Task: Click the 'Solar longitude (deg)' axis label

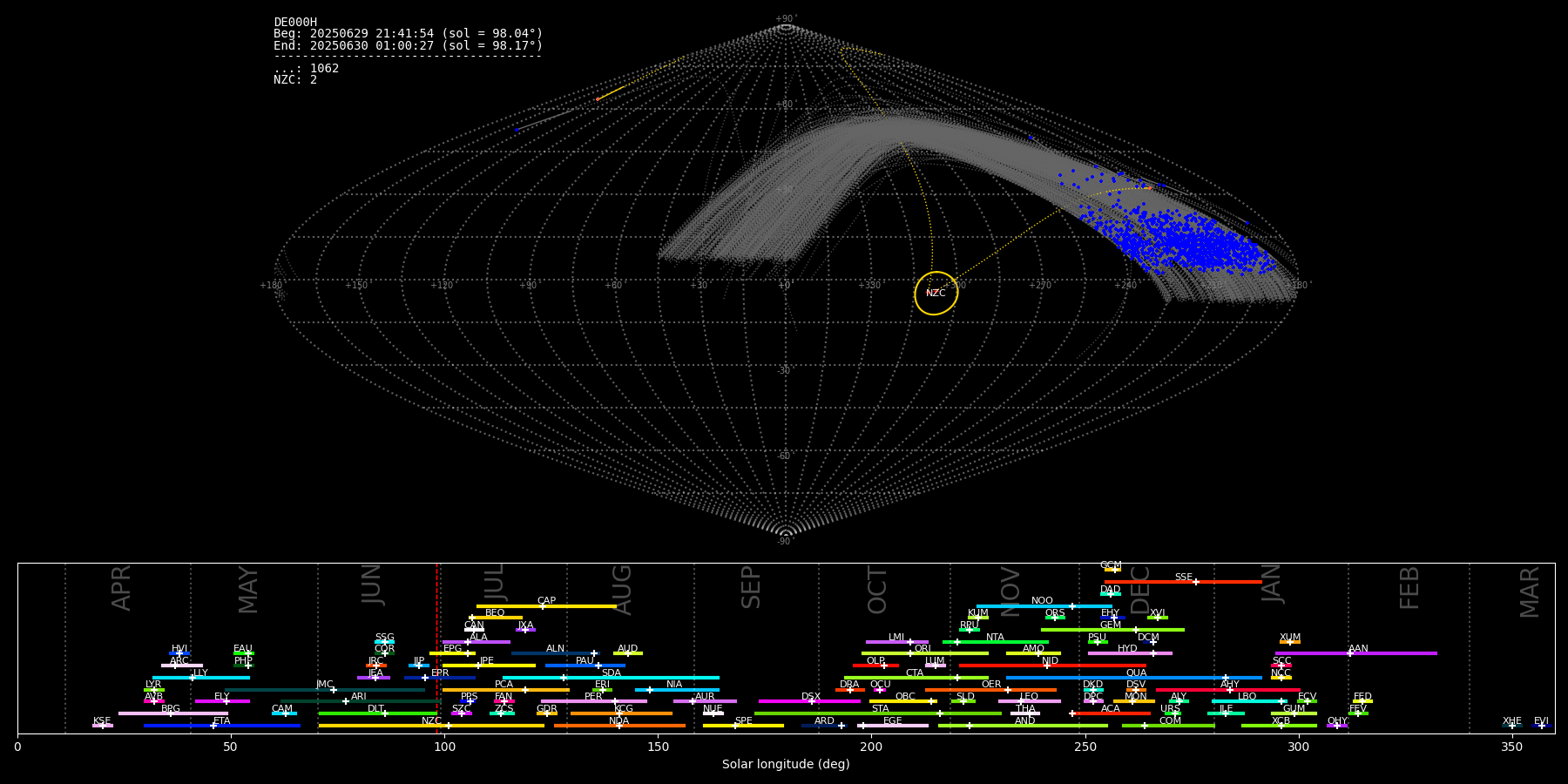Action: coord(786,764)
